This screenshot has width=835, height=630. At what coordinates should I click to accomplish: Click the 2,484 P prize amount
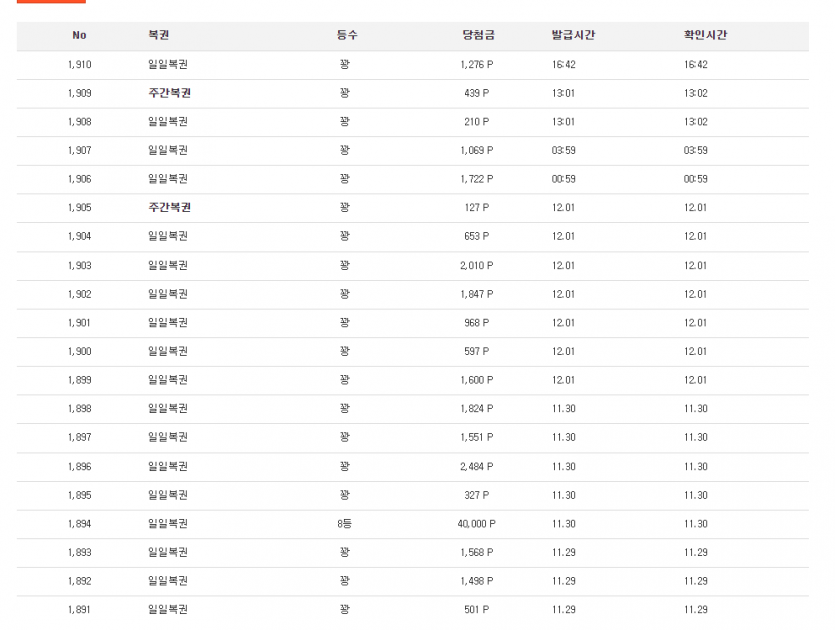[477, 467]
